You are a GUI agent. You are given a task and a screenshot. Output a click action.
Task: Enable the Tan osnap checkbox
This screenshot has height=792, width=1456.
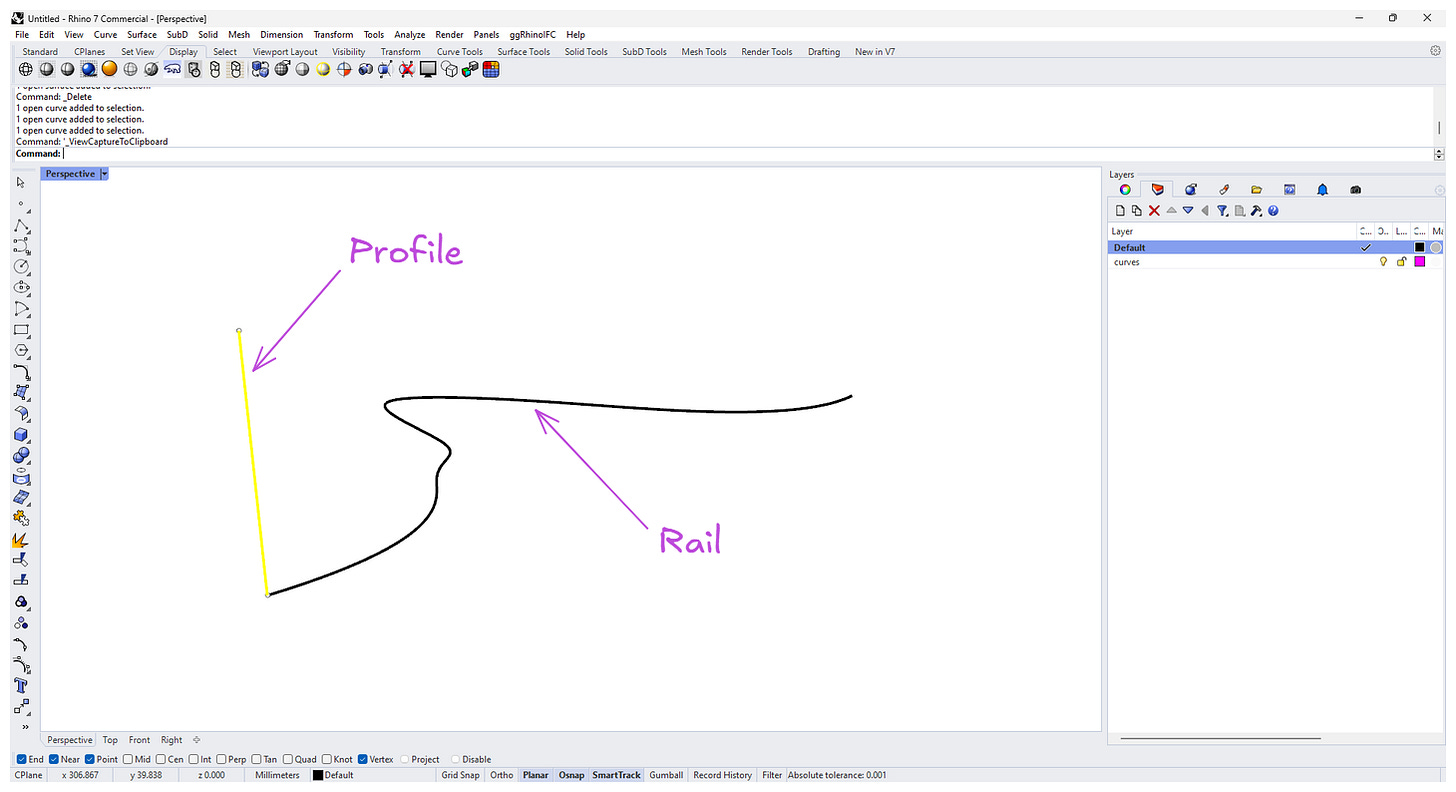coord(257,759)
